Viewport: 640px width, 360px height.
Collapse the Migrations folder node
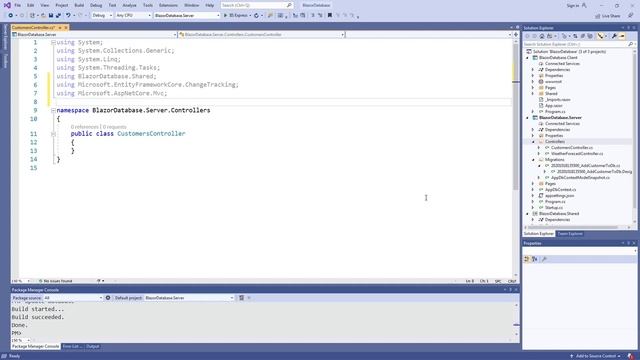[533, 160]
